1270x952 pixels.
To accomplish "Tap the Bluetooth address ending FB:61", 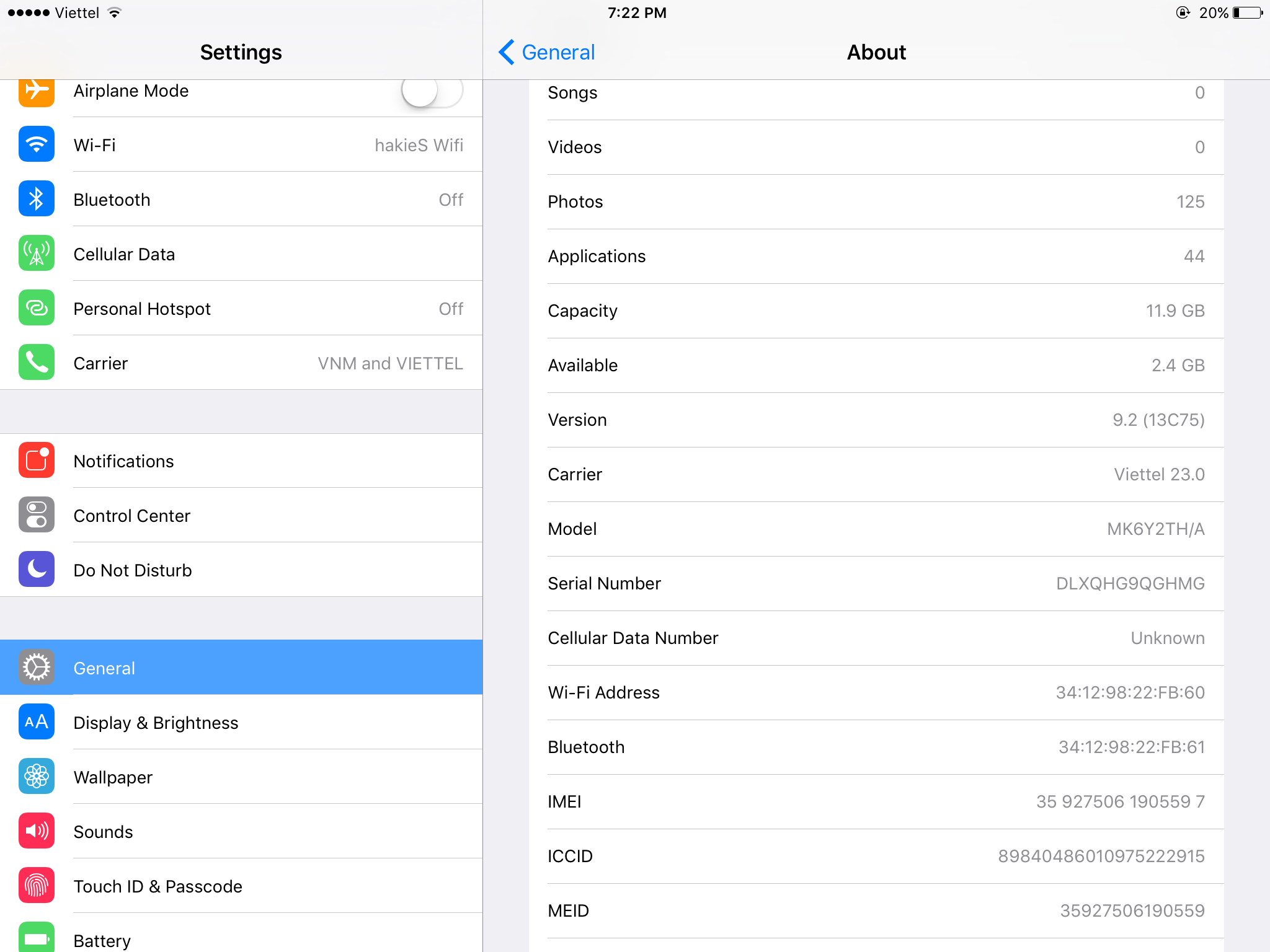I will point(1132,747).
